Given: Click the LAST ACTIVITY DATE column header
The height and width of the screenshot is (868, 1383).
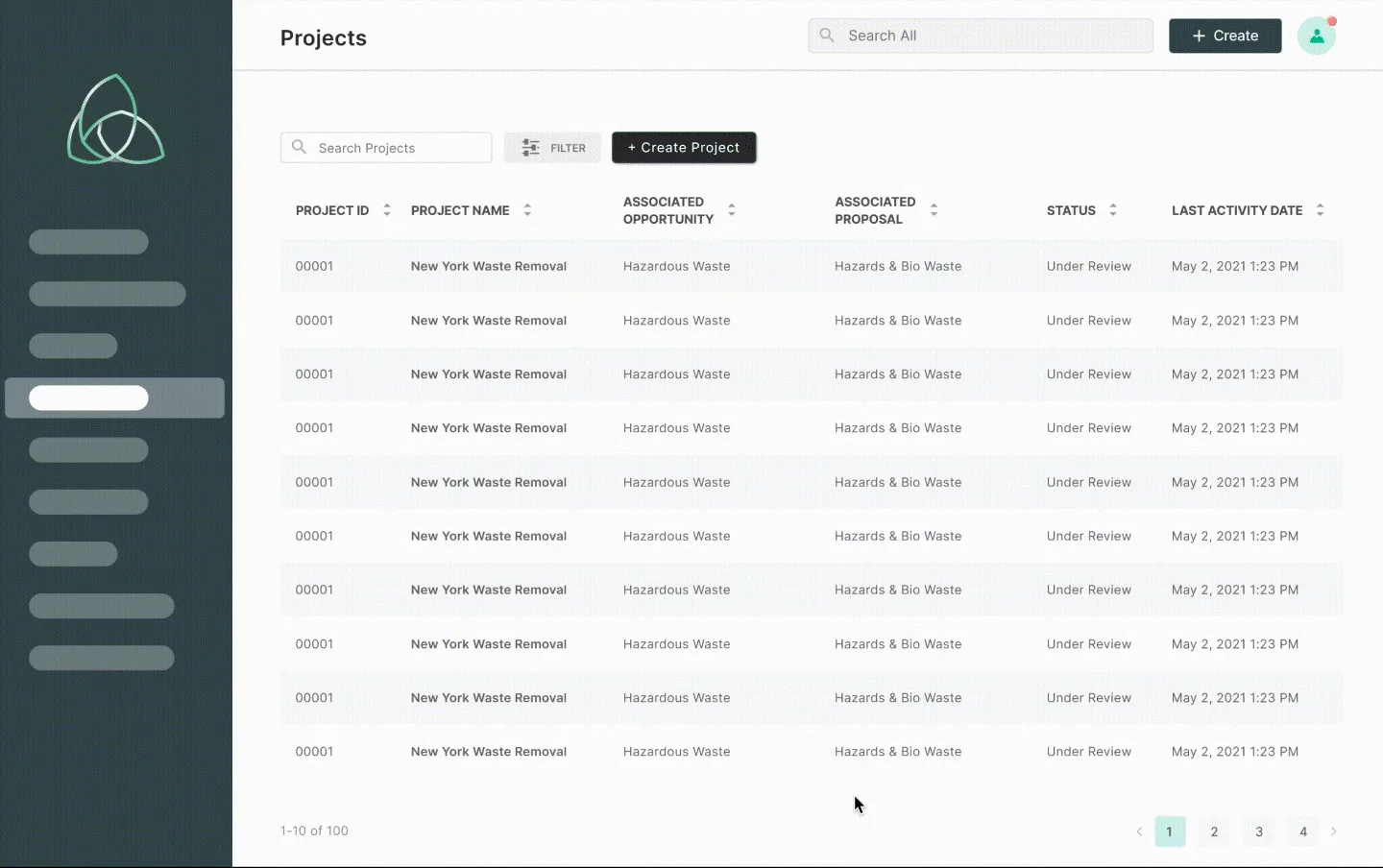Looking at the screenshot, I should coord(1237,210).
